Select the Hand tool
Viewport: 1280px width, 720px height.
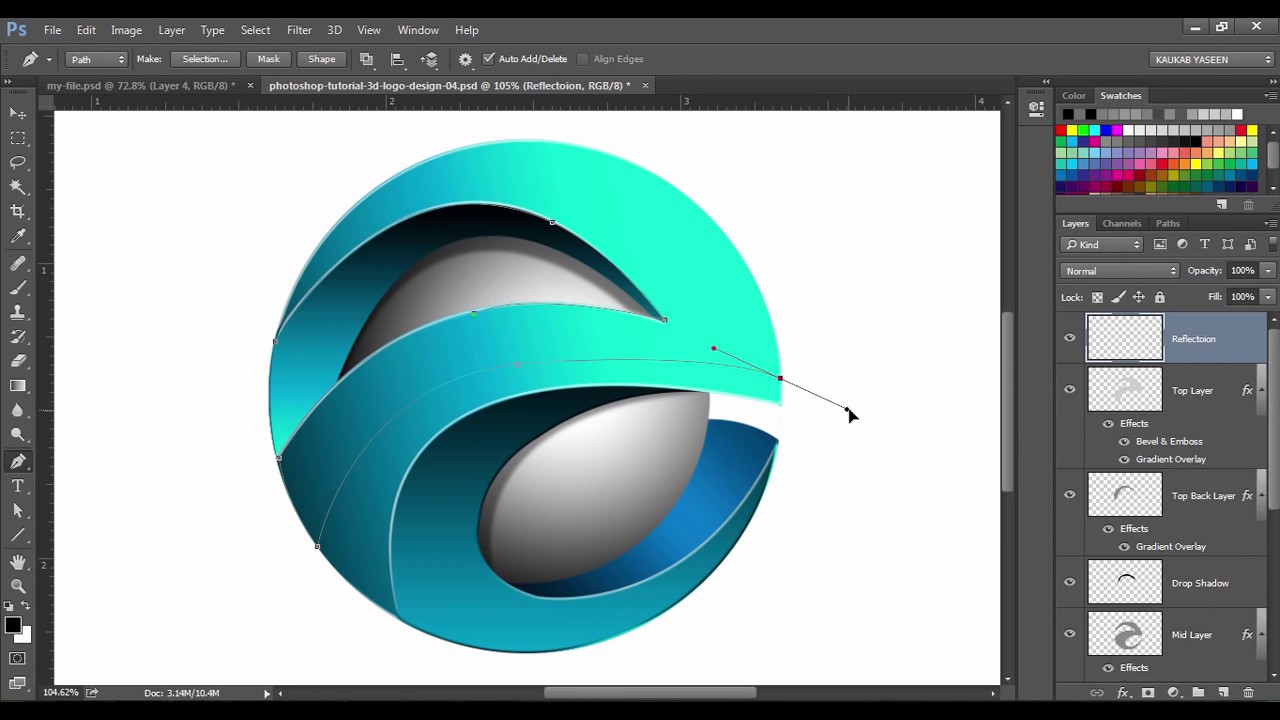(18, 562)
